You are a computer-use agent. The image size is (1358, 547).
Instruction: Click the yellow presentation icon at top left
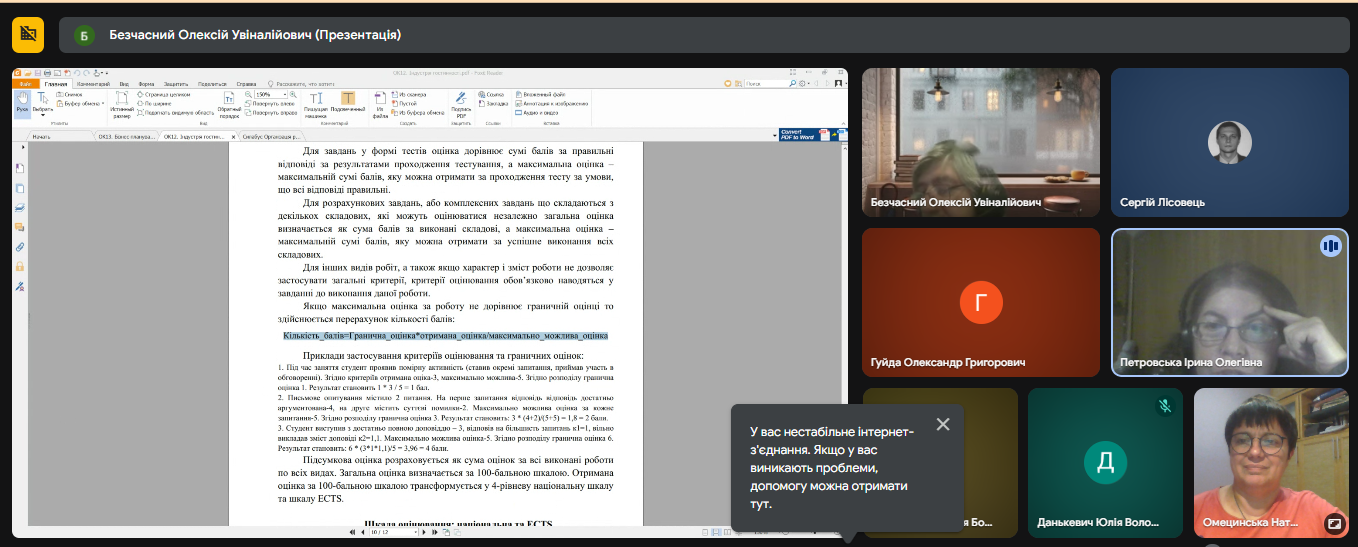pyautogui.click(x=28, y=35)
